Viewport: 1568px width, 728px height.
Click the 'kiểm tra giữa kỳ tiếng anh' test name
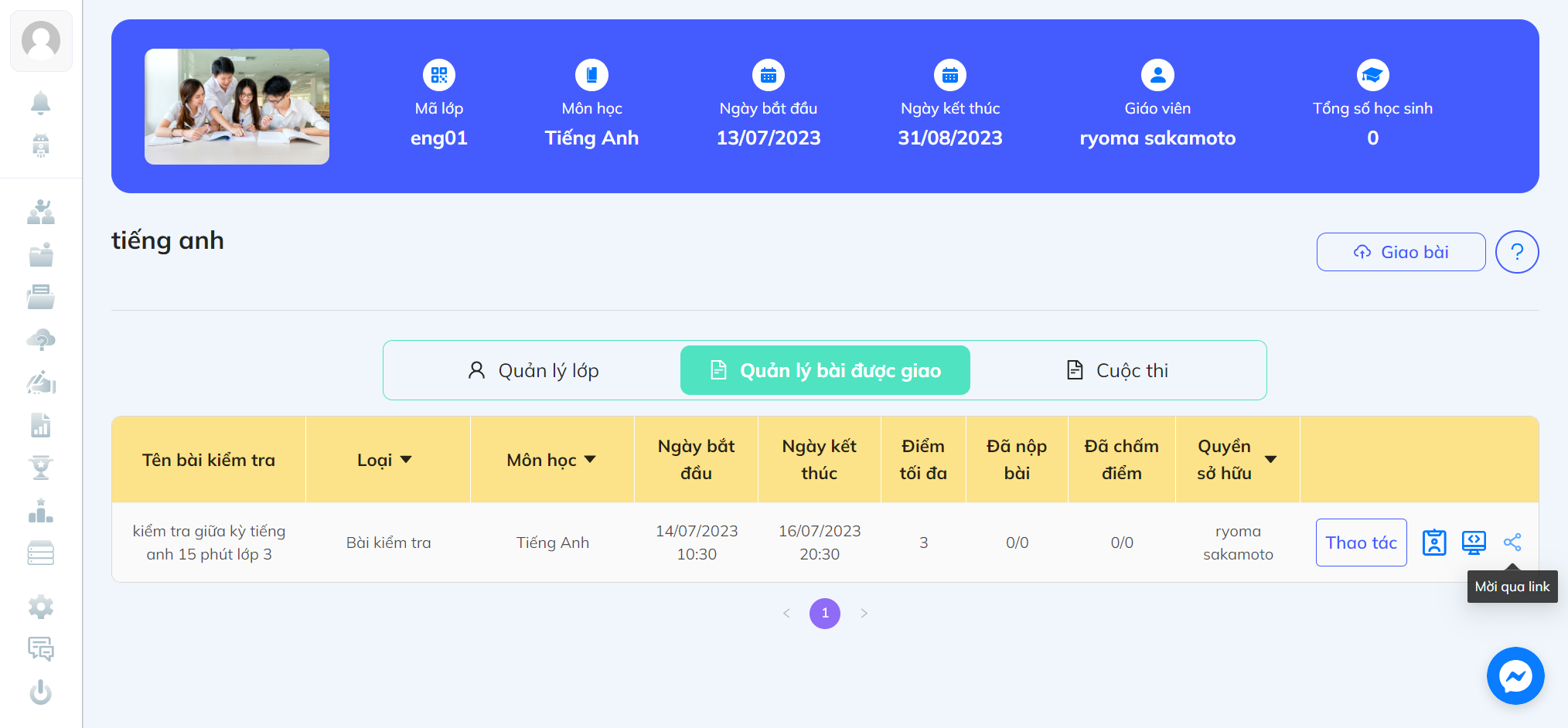209,543
